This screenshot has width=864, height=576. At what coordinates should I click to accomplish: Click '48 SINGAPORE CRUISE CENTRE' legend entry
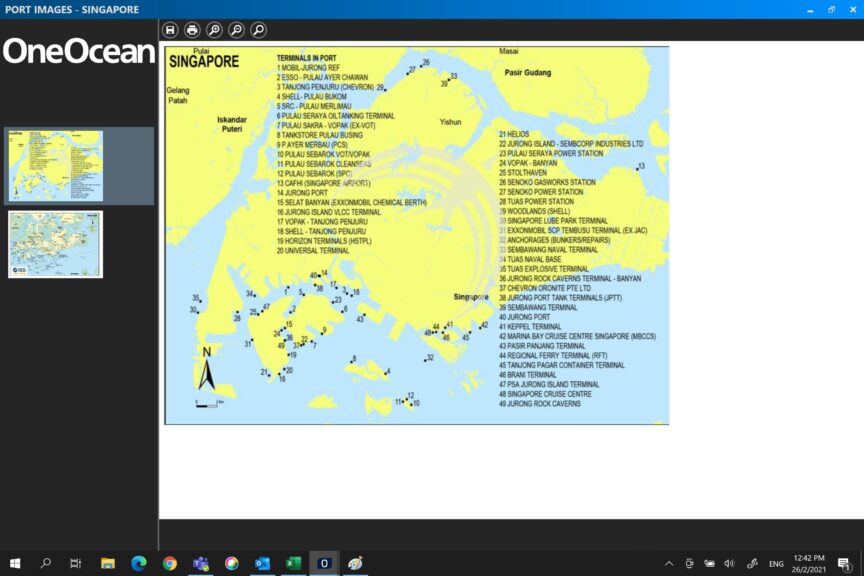coord(546,394)
